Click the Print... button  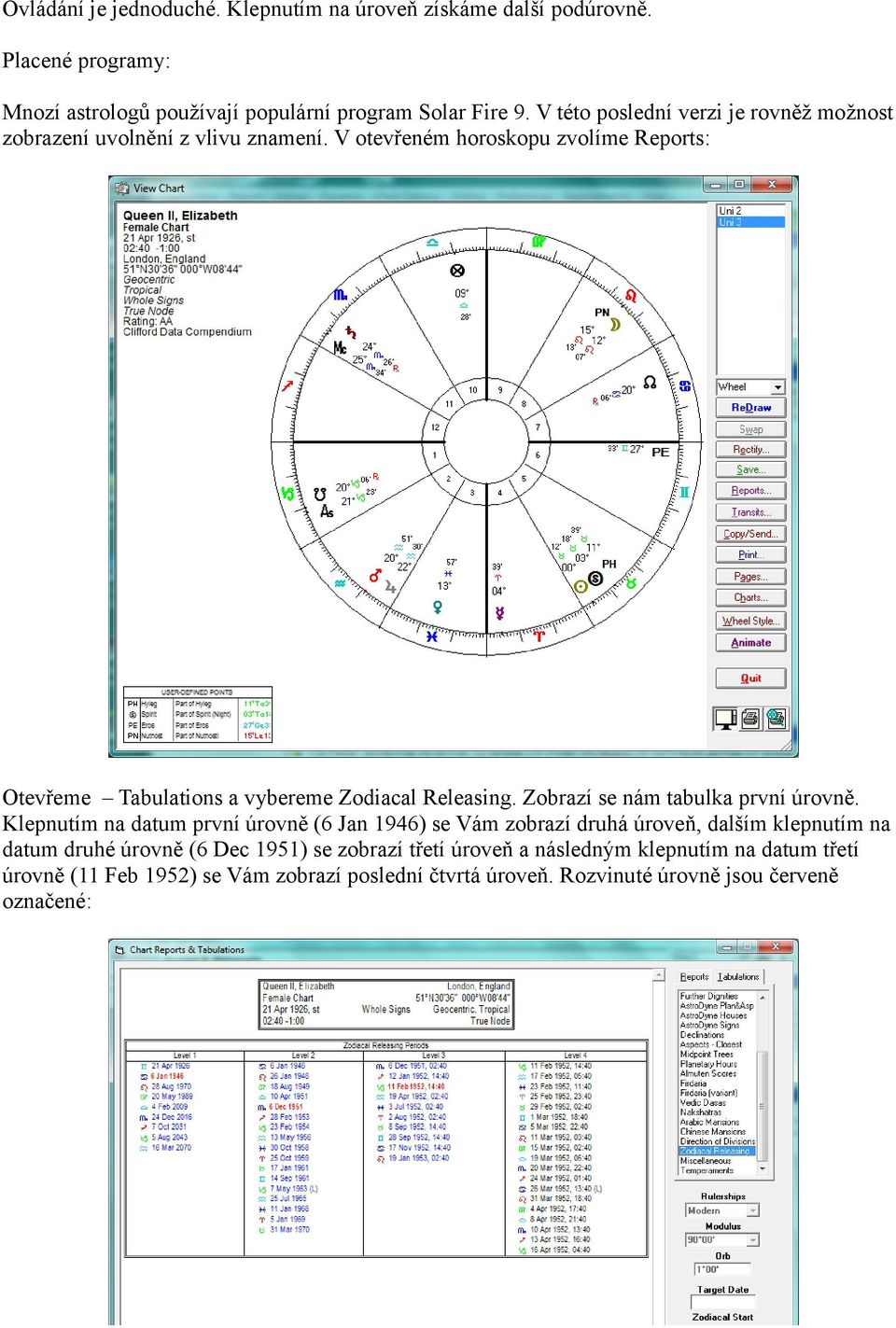pos(750,554)
